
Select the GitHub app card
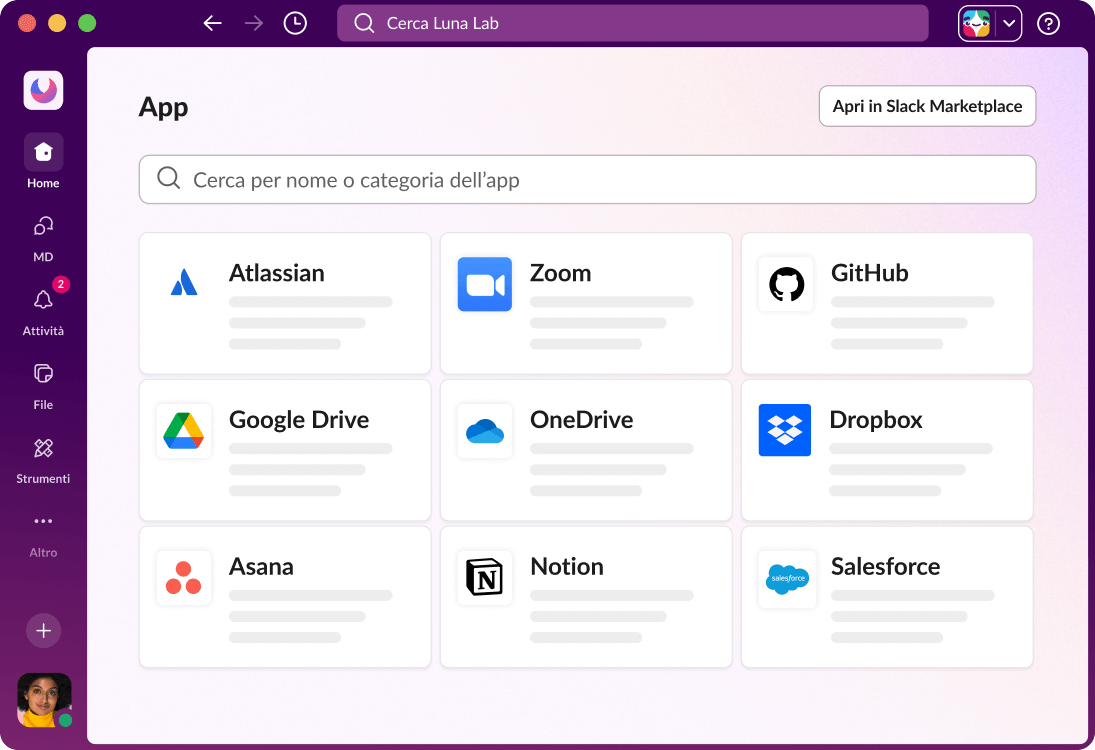click(x=887, y=304)
